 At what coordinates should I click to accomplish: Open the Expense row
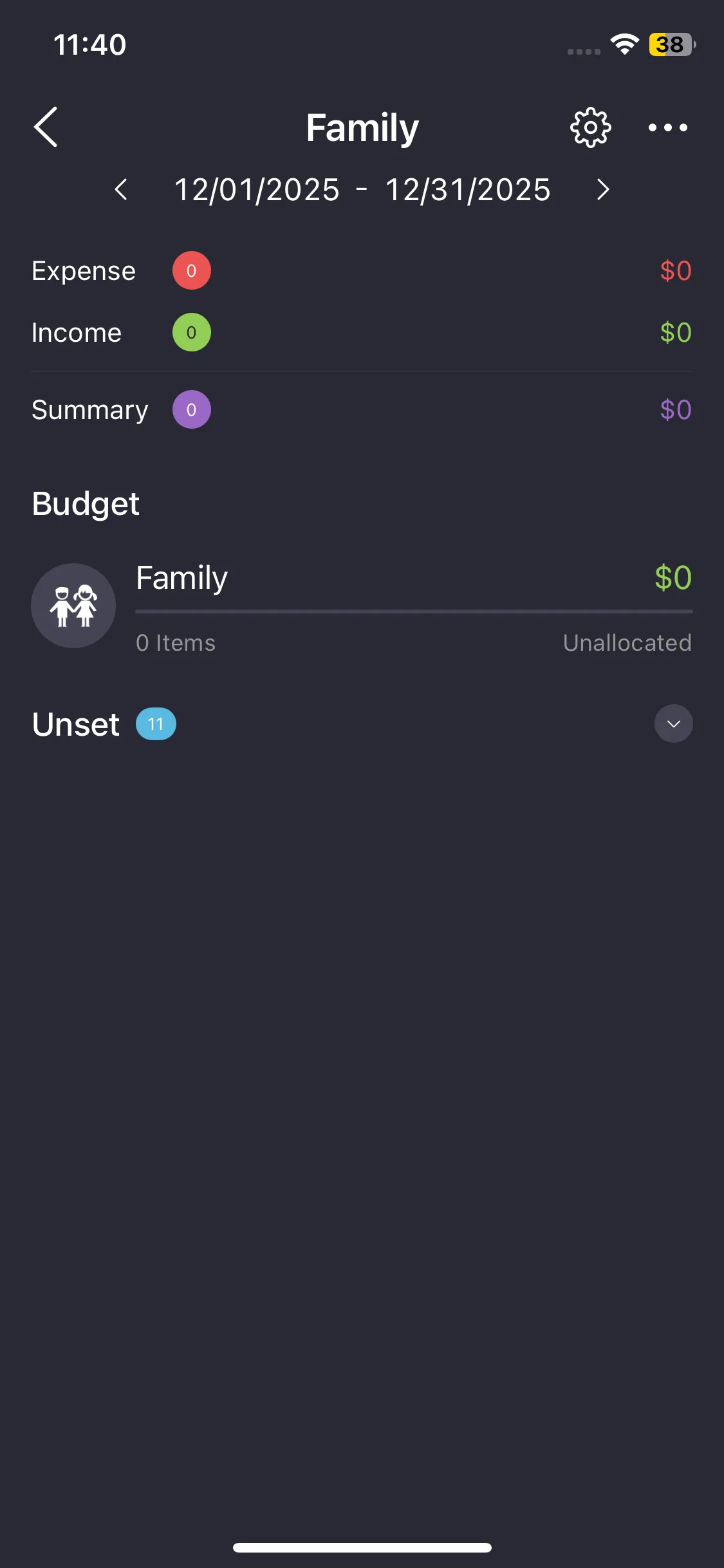[x=84, y=271]
